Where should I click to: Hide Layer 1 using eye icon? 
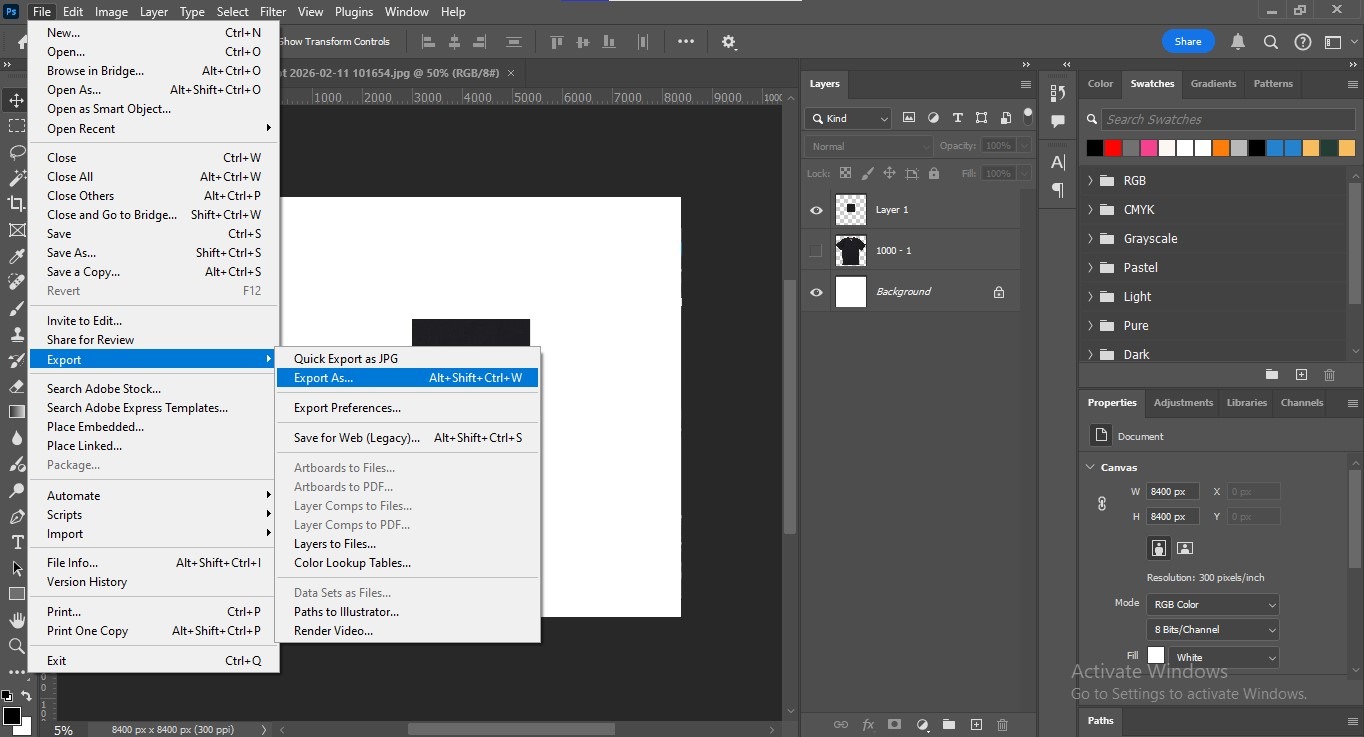coord(816,210)
